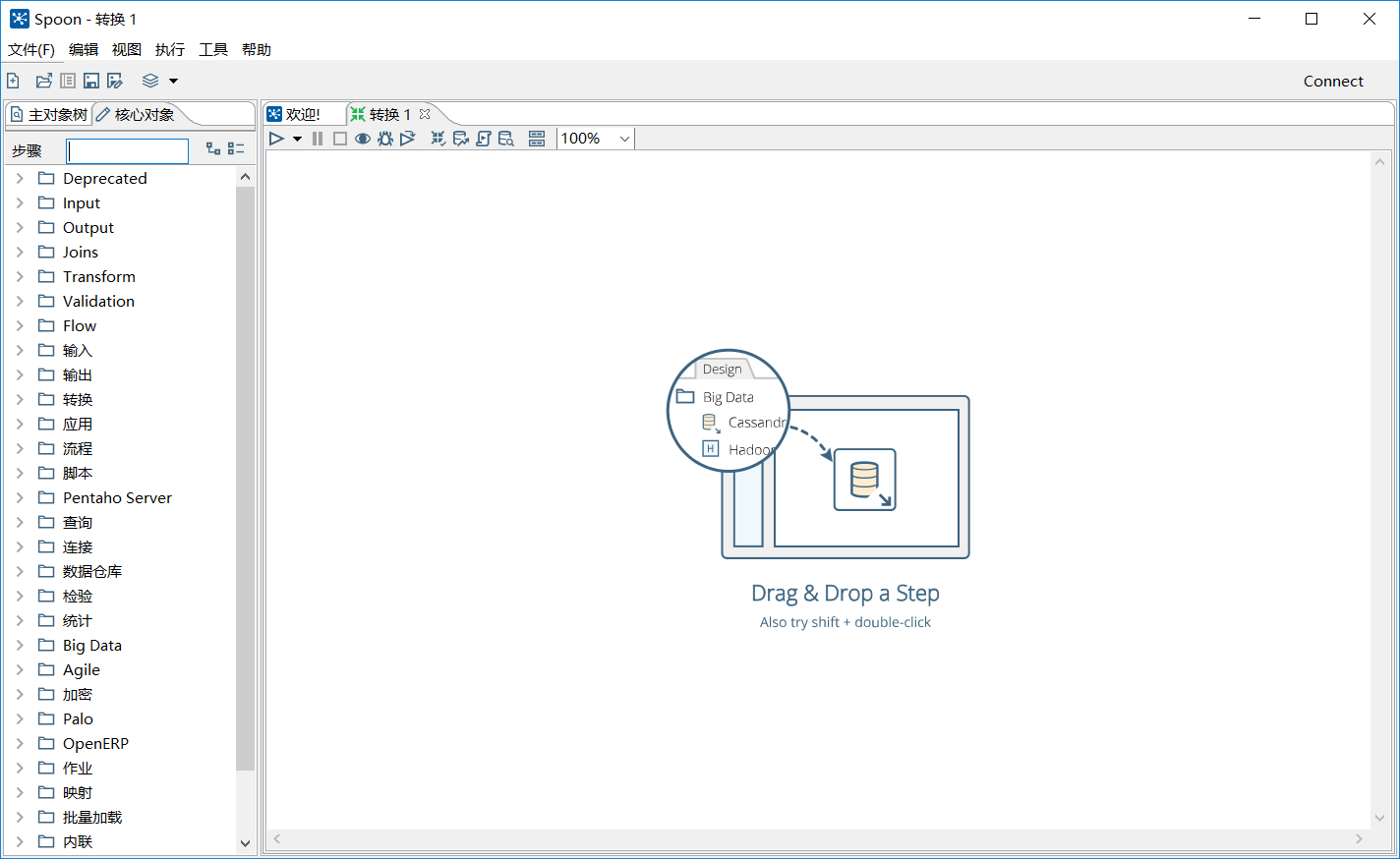The image size is (1400, 859).
Task: Select the 内联 folder item
Action: (78, 842)
